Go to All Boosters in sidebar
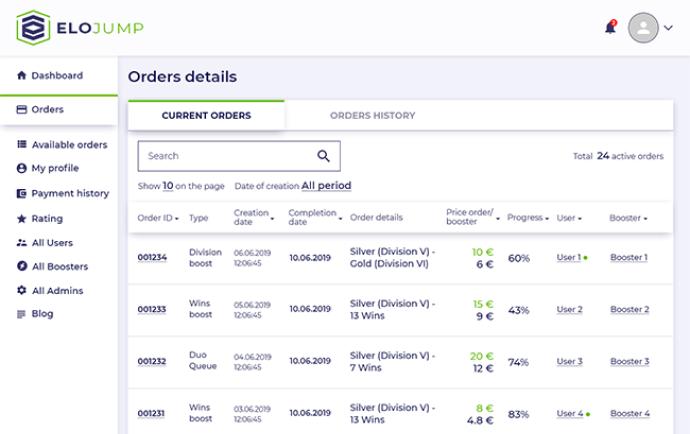Image resolution: width=690 pixels, height=434 pixels. [x=59, y=267]
